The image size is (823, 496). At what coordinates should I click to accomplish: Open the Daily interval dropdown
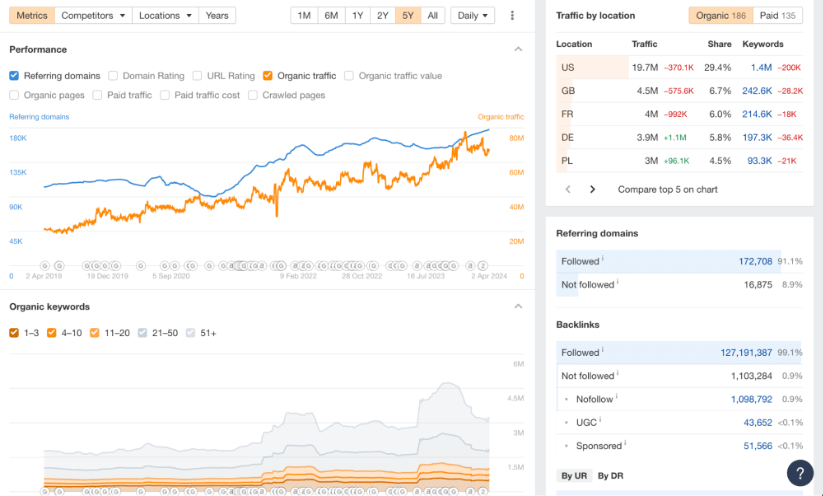pyautogui.click(x=472, y=16)
